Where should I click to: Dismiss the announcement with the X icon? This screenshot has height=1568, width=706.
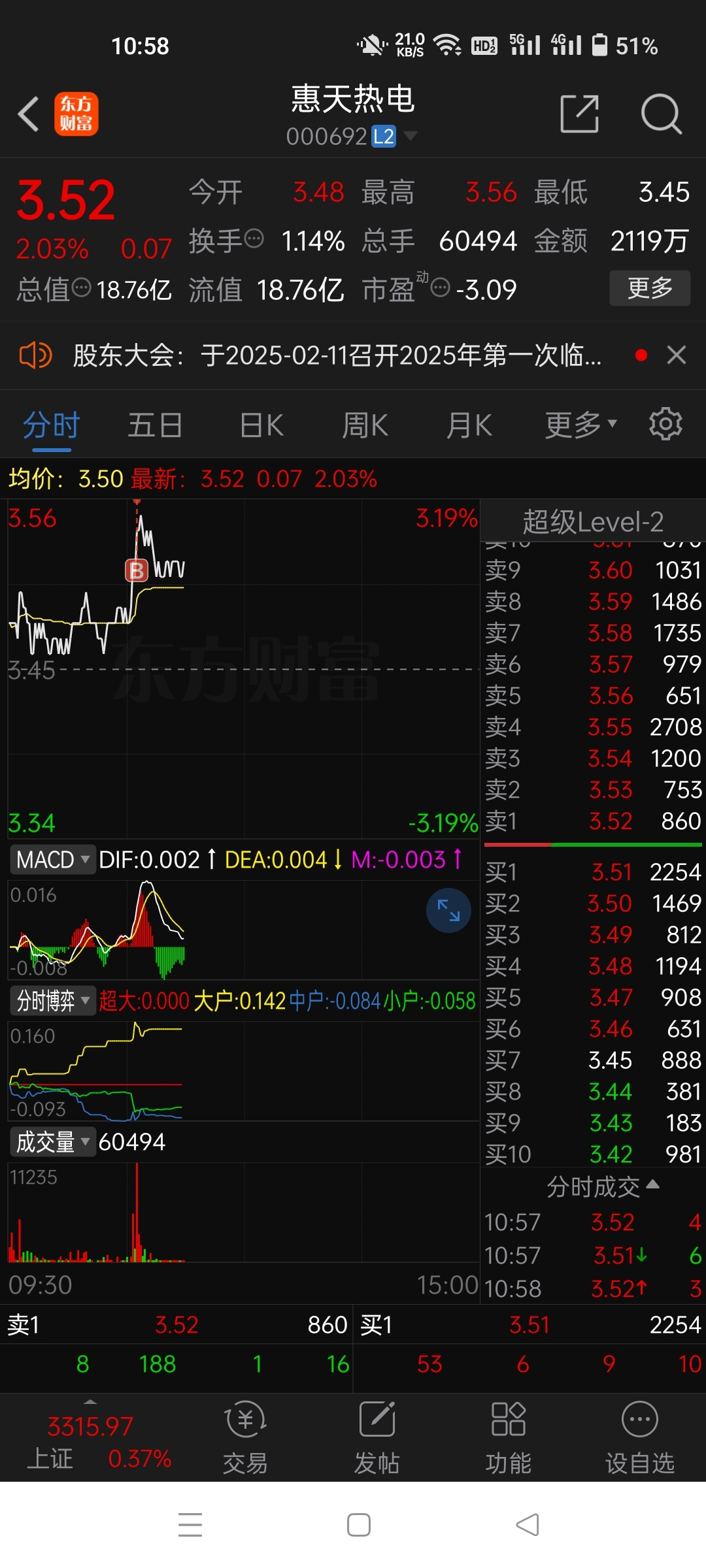pyautogui.click(x=677, y=355)
